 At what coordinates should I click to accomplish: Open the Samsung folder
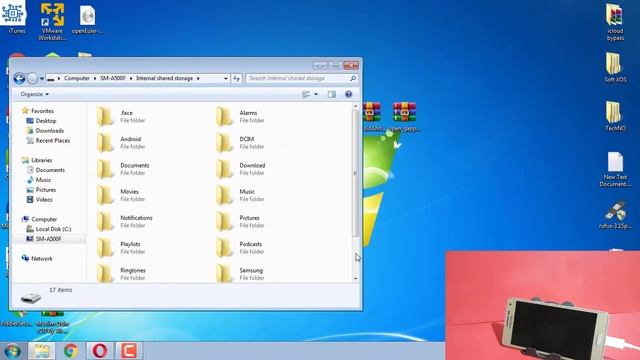[x=240, y=274]
